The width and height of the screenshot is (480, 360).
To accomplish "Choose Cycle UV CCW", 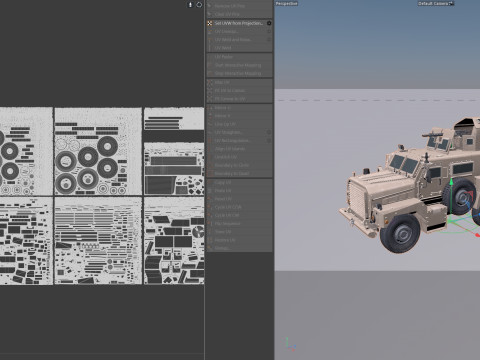I will click(240, 207).
